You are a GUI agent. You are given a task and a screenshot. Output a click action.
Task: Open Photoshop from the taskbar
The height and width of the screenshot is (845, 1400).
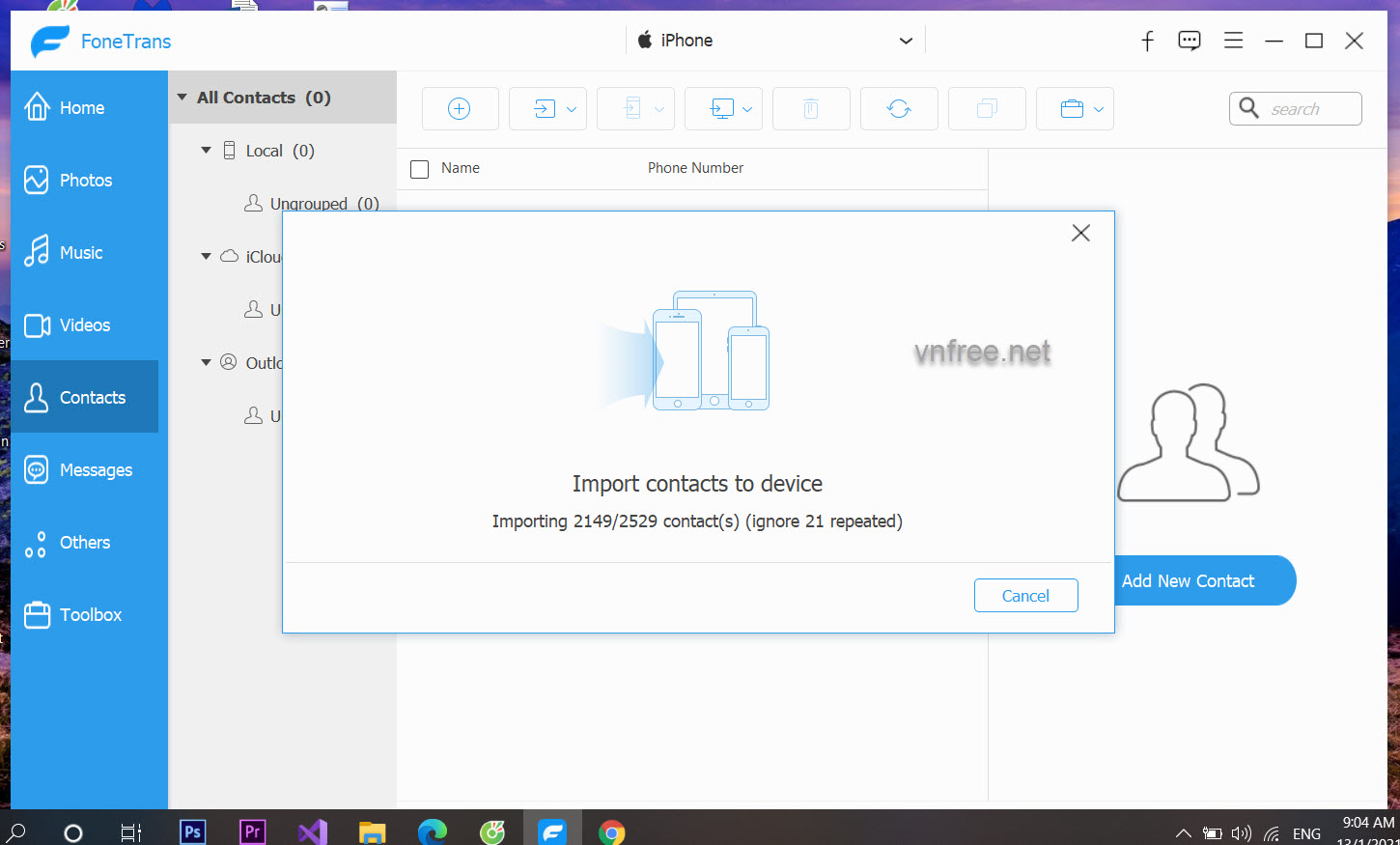[x=193, y=831]
